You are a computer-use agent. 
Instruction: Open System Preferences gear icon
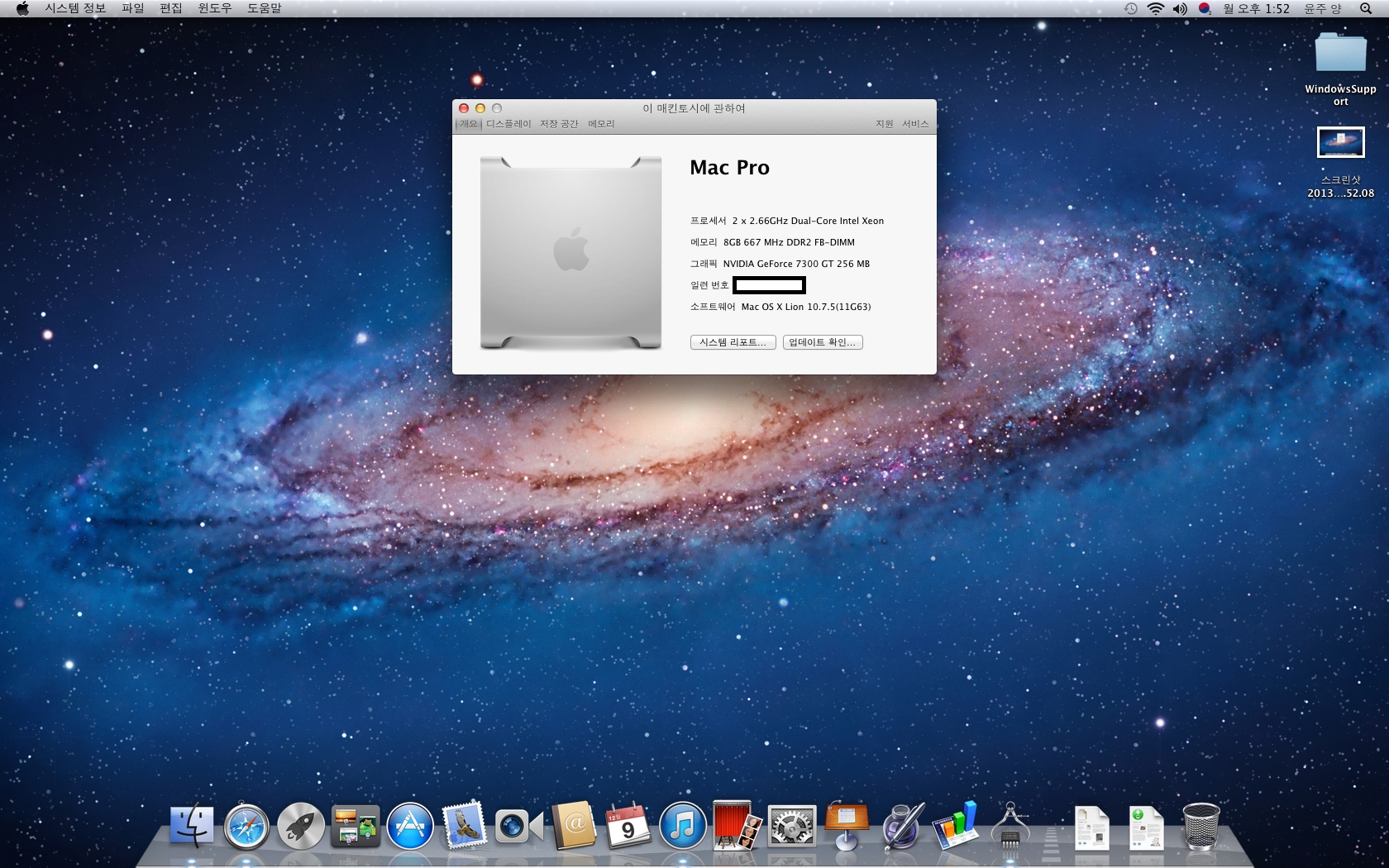point(791,827)
